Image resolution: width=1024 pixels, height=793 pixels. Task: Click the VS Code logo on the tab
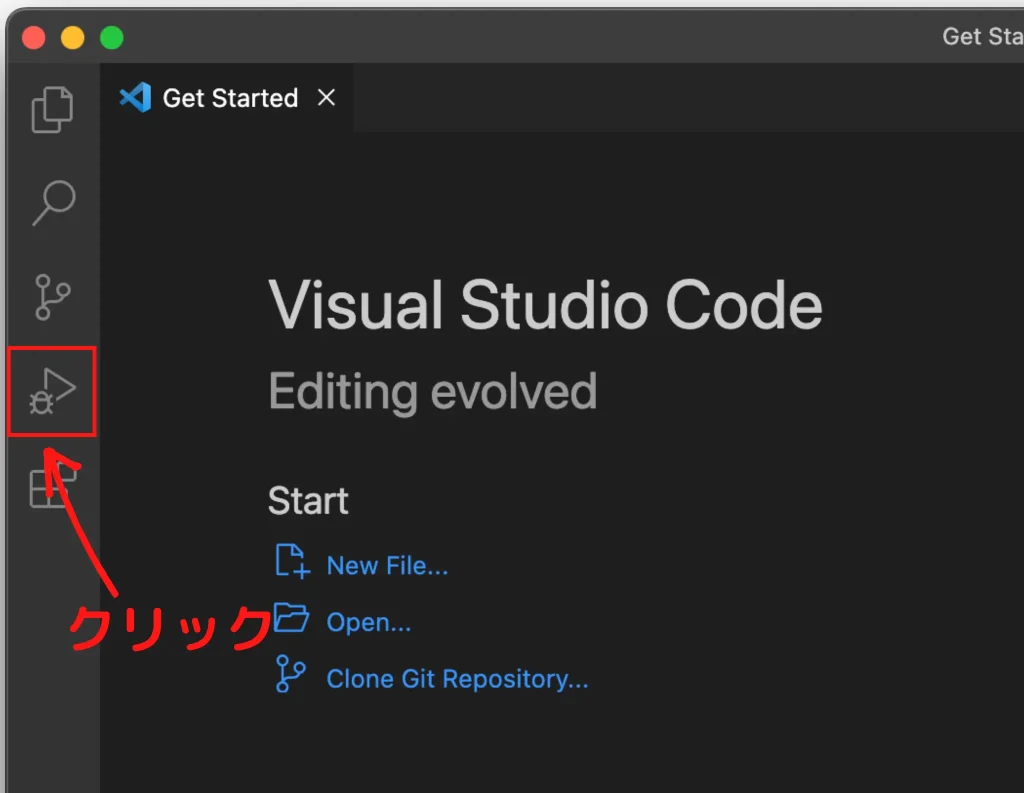135,98
